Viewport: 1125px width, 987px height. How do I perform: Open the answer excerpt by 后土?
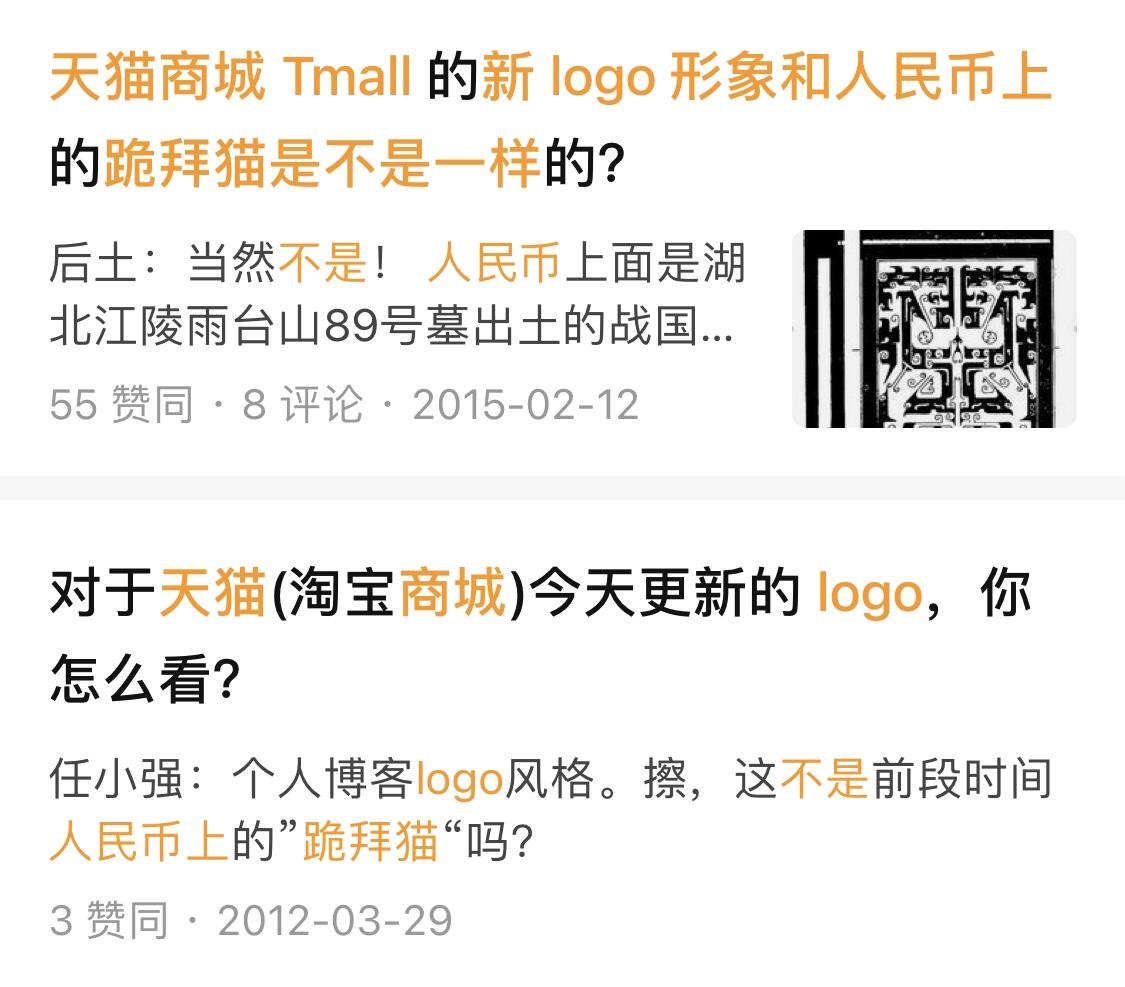pyautogui.click(x=397, y=294)
